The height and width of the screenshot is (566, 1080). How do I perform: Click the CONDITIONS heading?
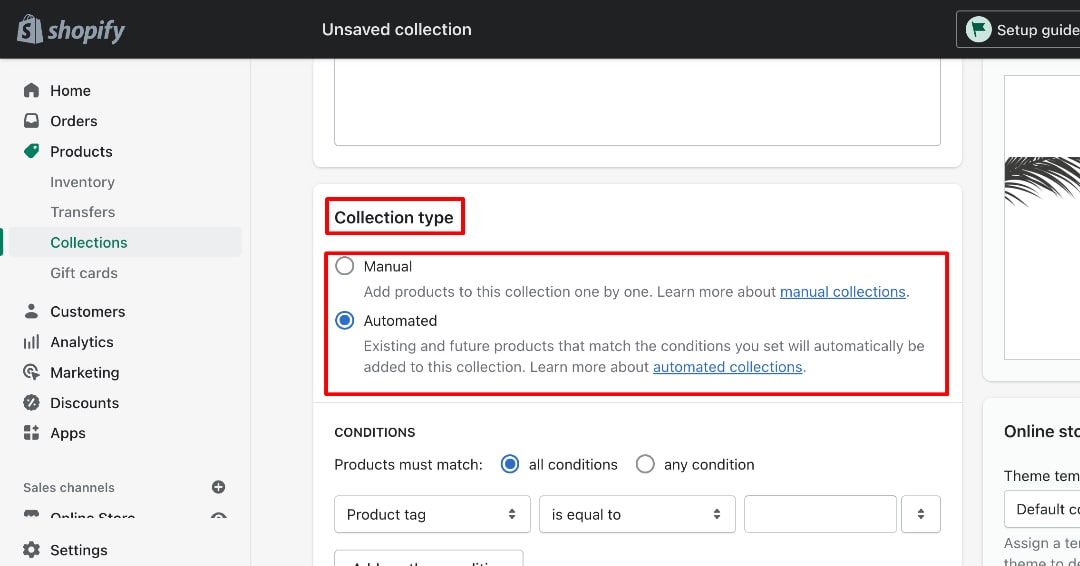tap(375, 432)
